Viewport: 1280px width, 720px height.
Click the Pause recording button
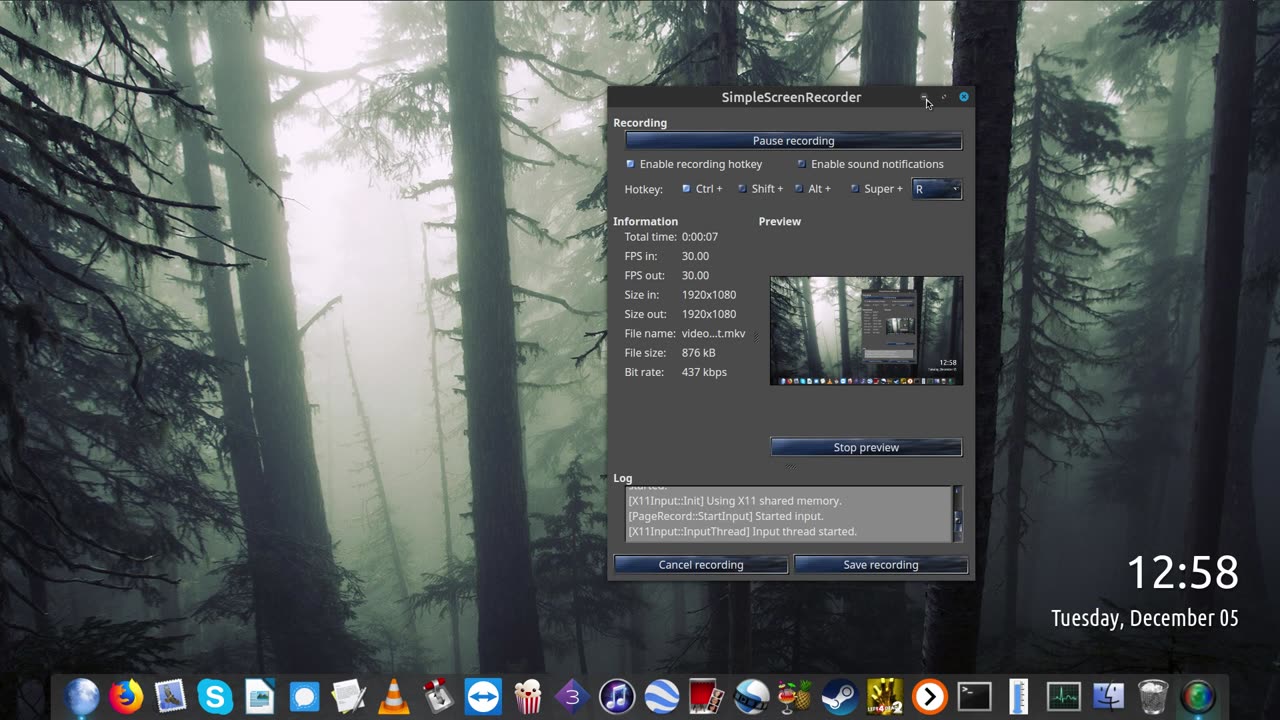(x=794, y=141)
